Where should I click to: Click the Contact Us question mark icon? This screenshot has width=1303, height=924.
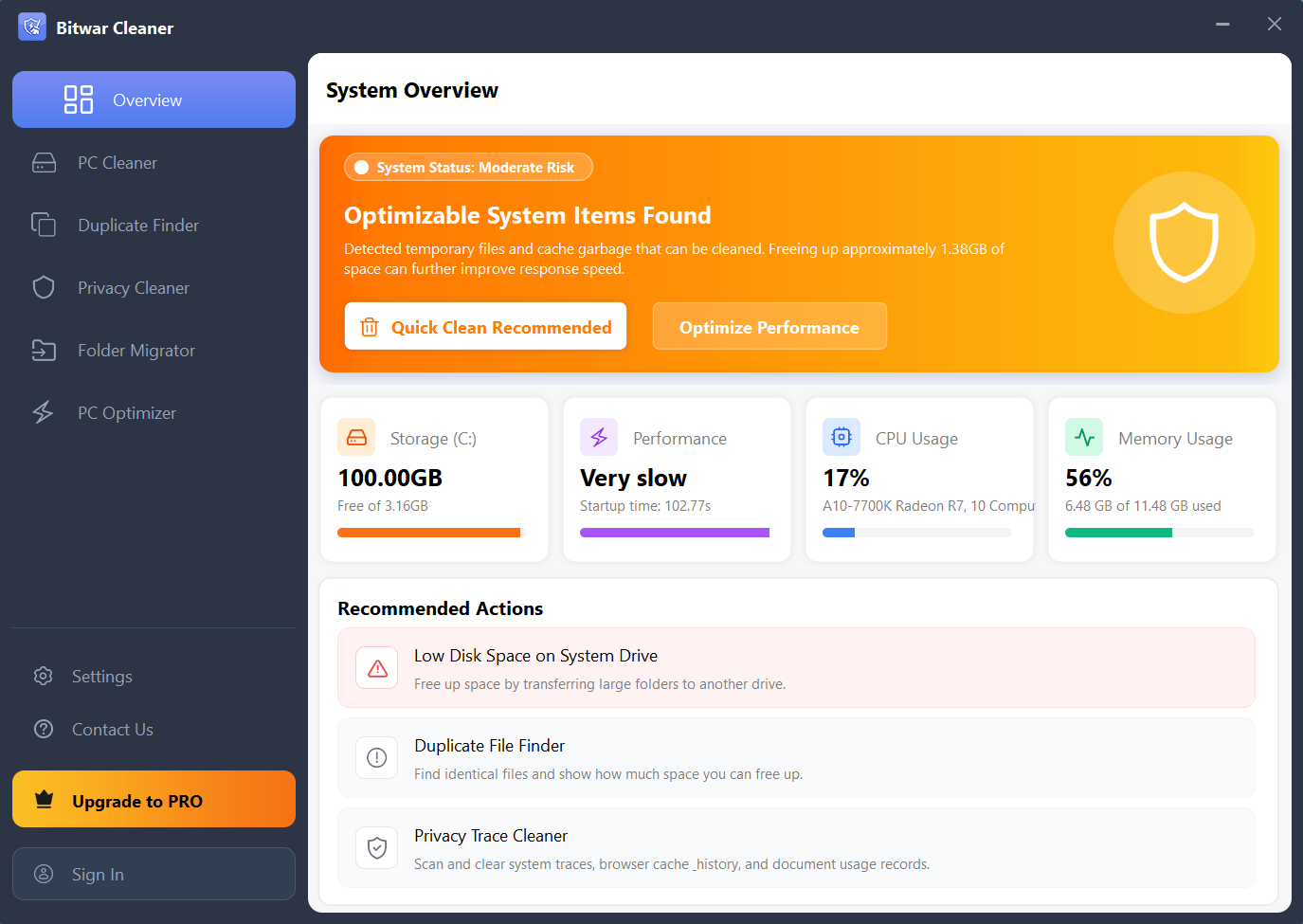point(44,729)
